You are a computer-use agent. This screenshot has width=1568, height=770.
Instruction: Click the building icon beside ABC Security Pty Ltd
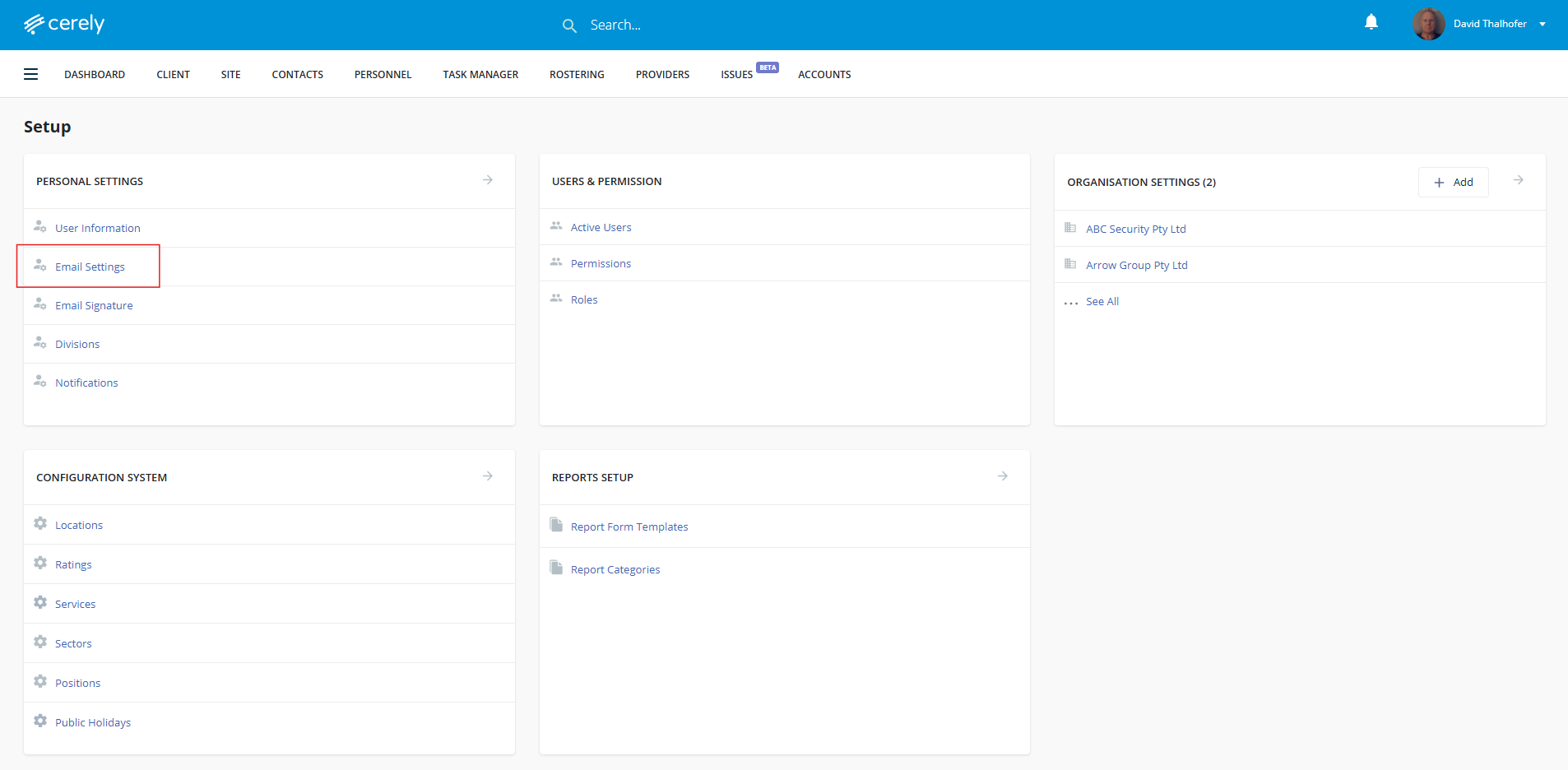coord(1070,228)
